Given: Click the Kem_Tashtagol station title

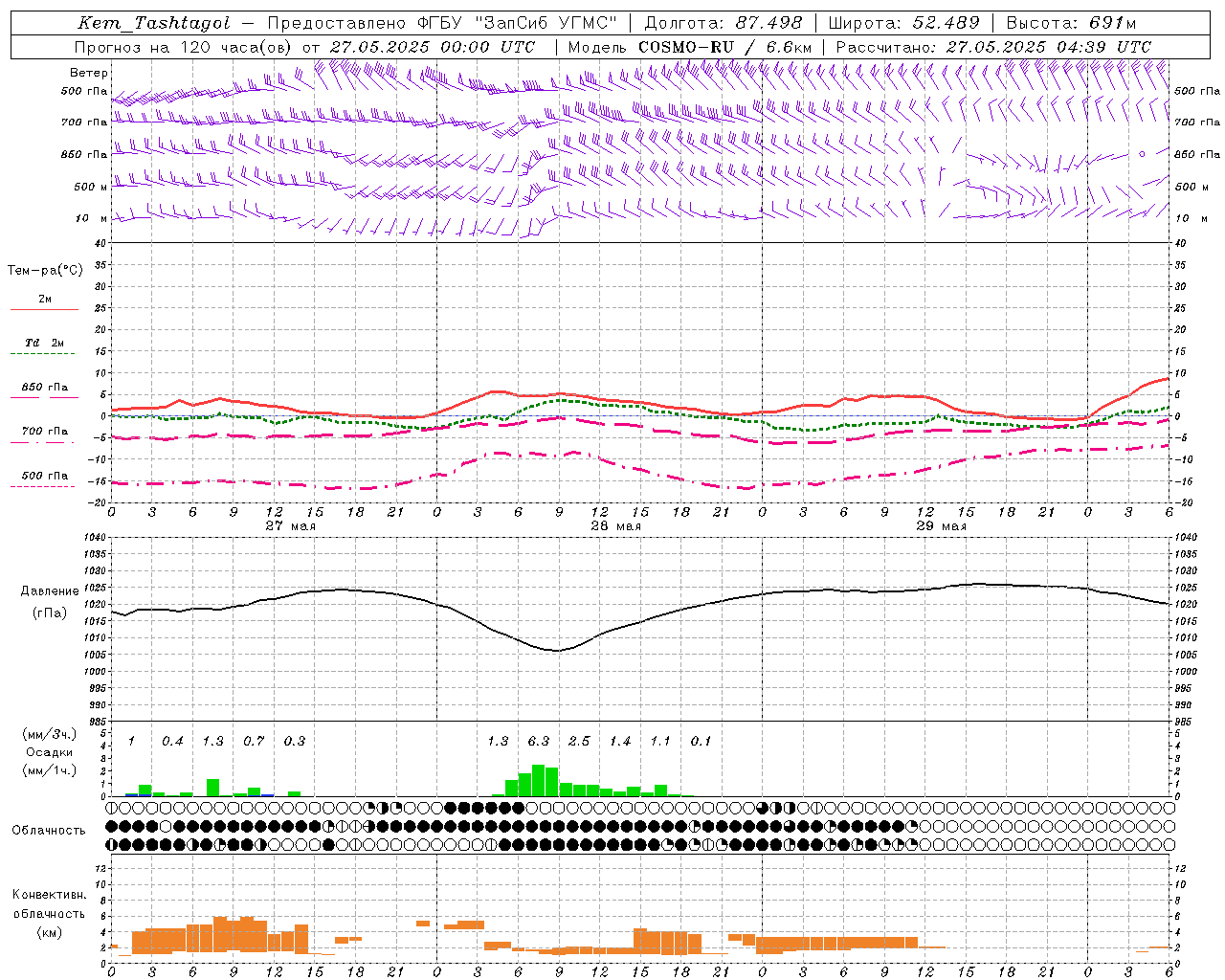Looking at the screenshot, I should click(x=154, y=23).
